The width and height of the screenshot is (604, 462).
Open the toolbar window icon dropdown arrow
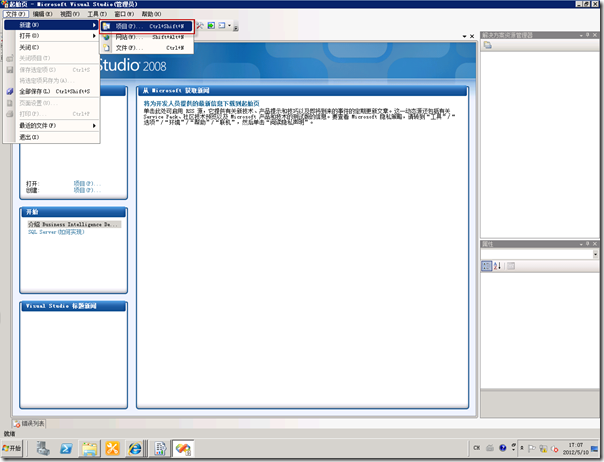230,25
